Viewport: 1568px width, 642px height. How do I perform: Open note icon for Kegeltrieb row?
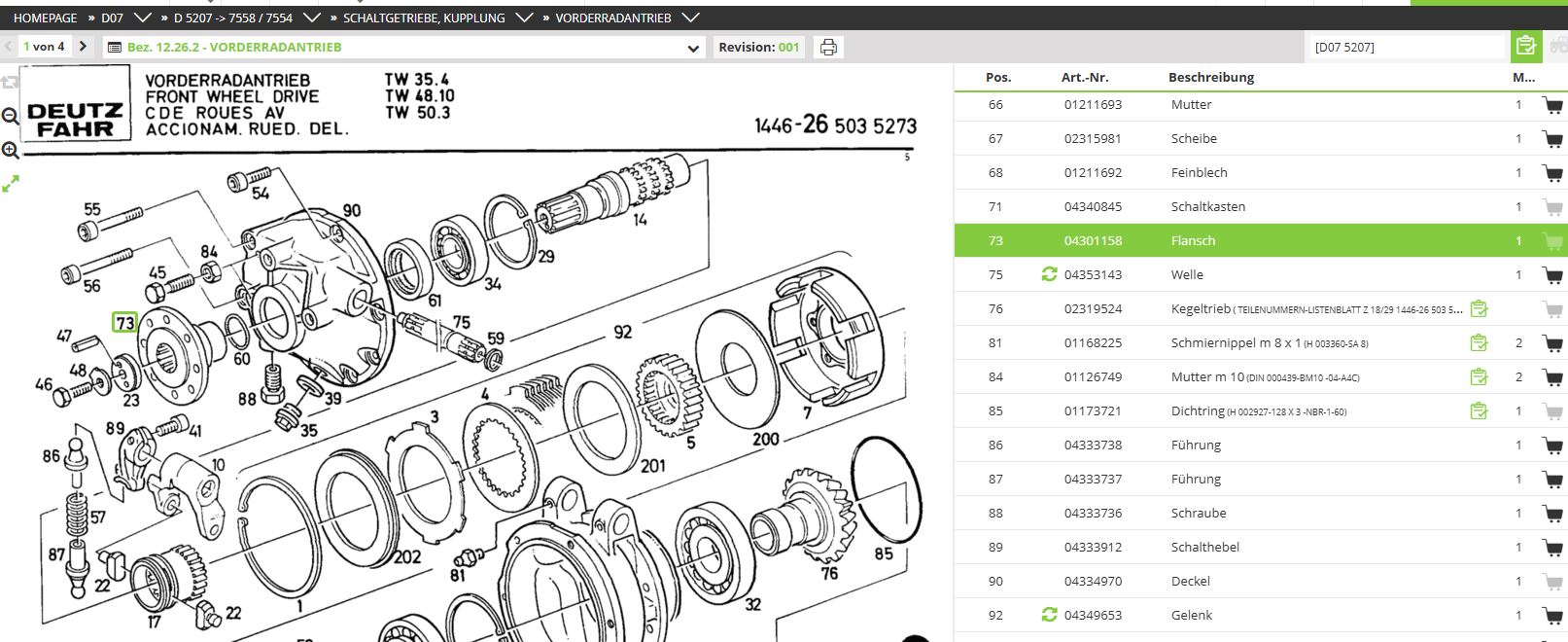pyautogui.click(x=1479, y=309)
